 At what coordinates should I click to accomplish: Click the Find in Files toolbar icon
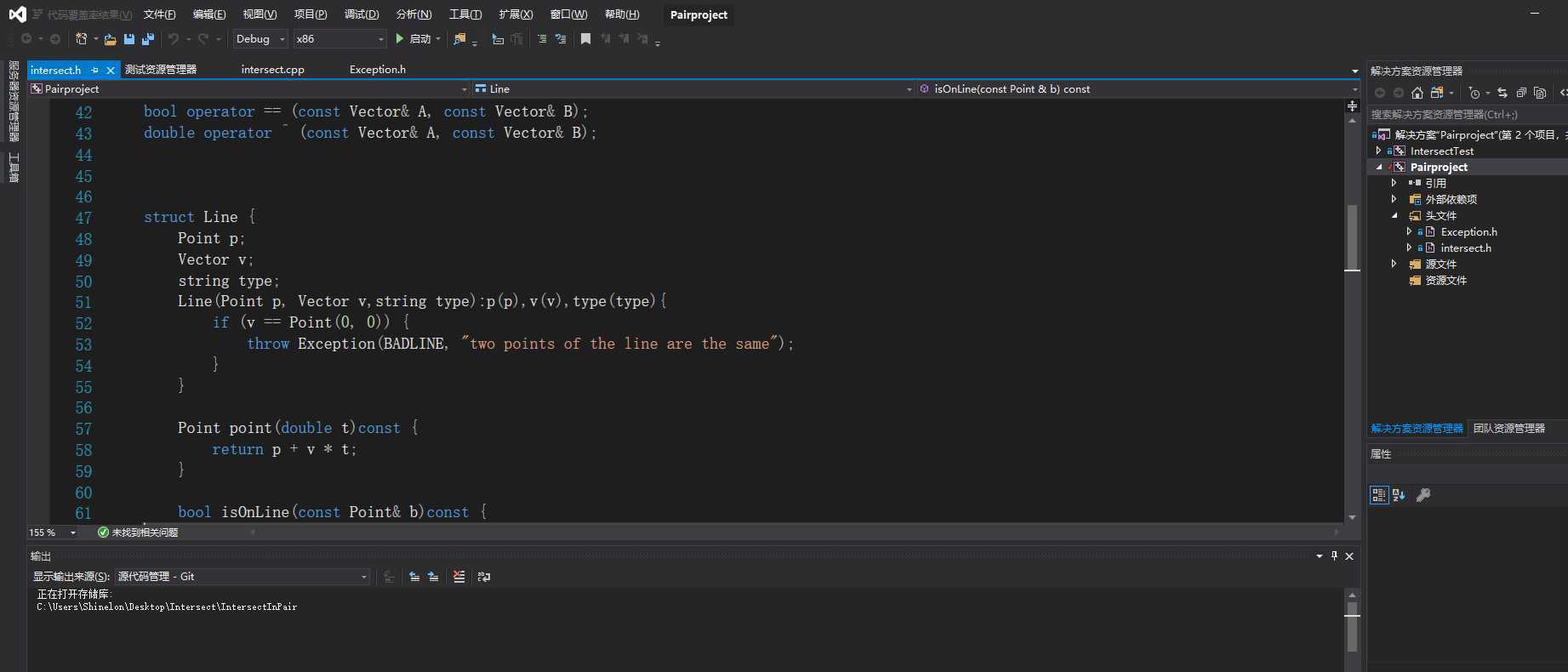(459, 39)
